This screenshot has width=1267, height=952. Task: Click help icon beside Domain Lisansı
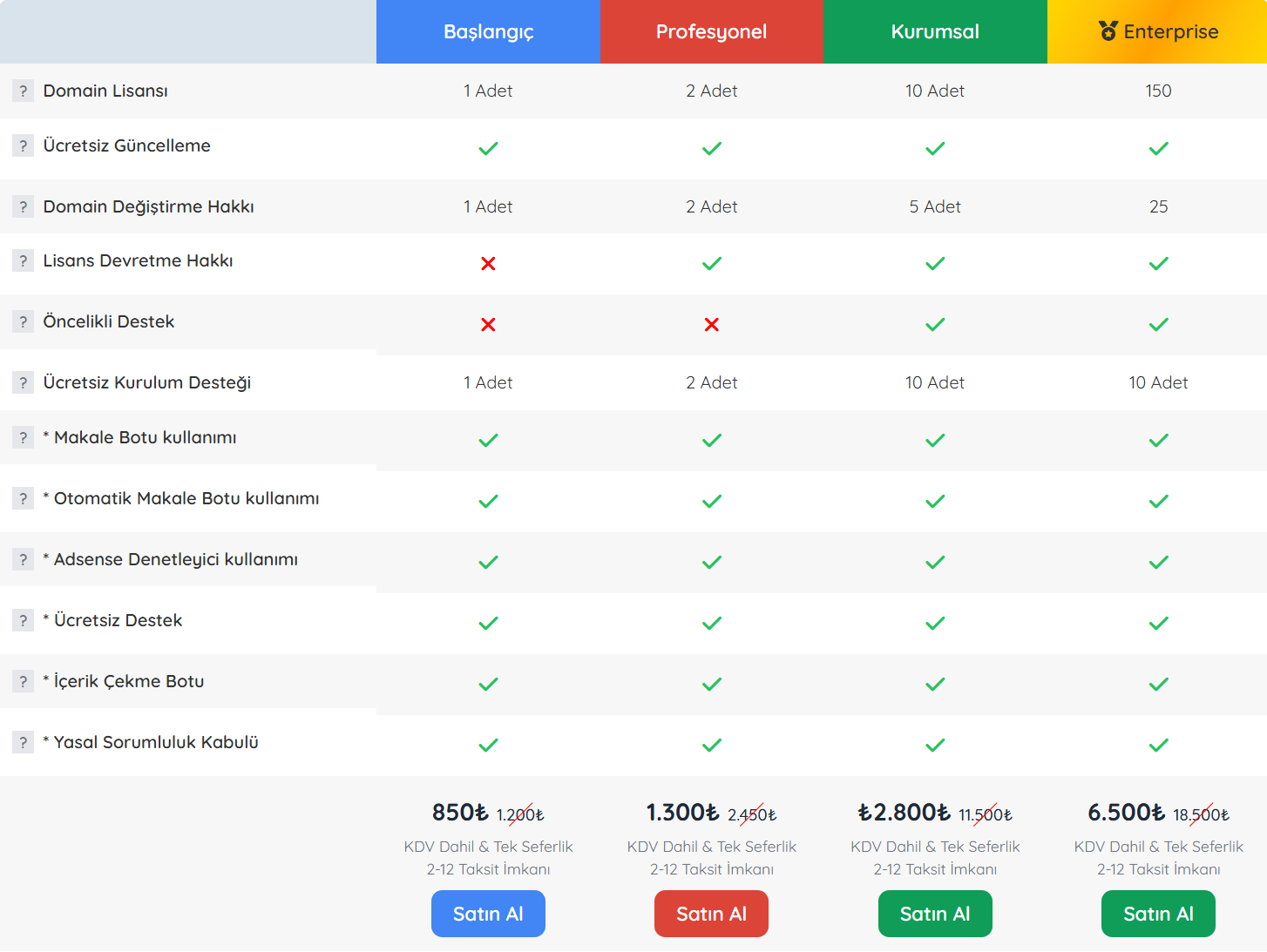click(x=23, y=91)
